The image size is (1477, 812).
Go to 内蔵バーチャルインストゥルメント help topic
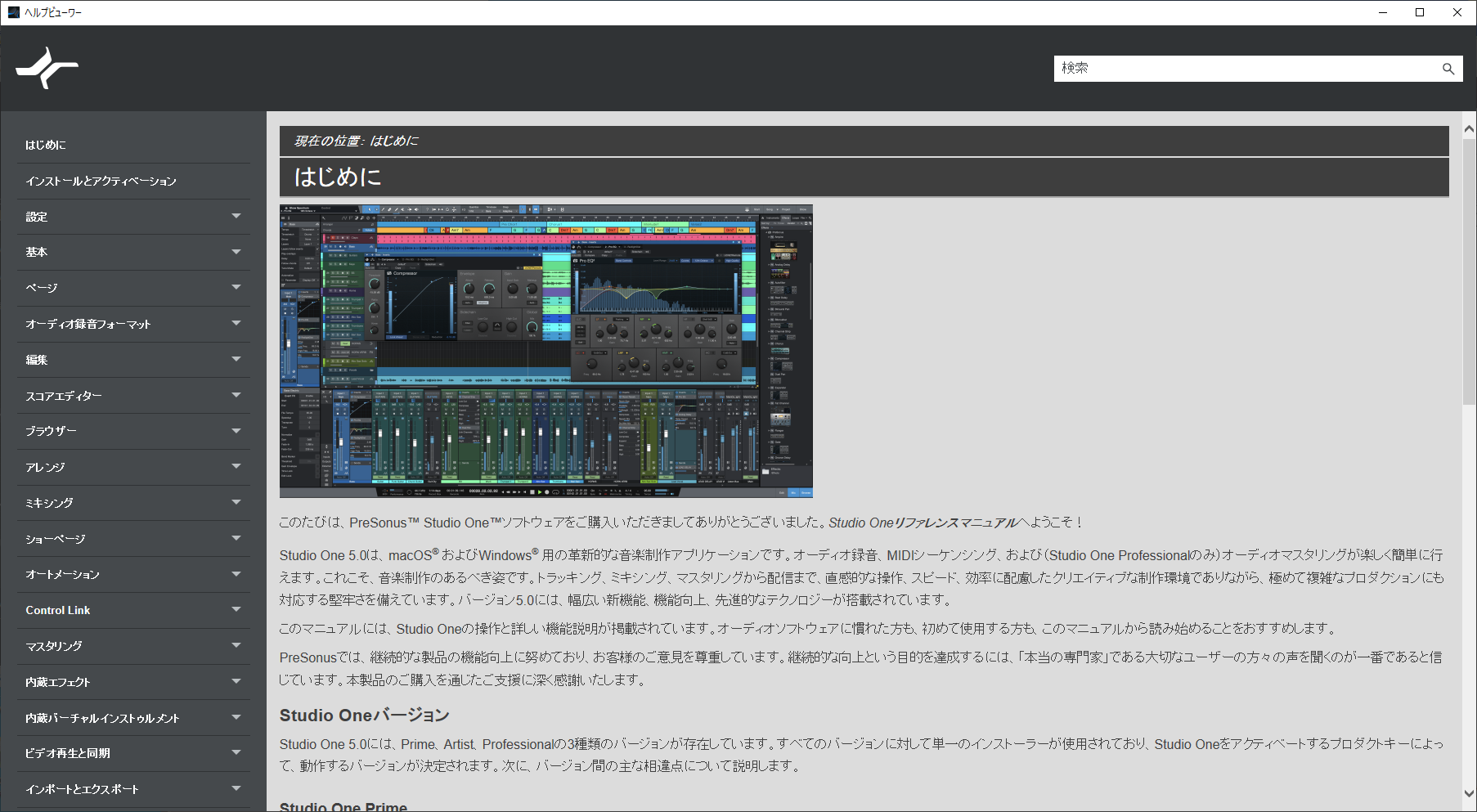(x=102, y=718)
